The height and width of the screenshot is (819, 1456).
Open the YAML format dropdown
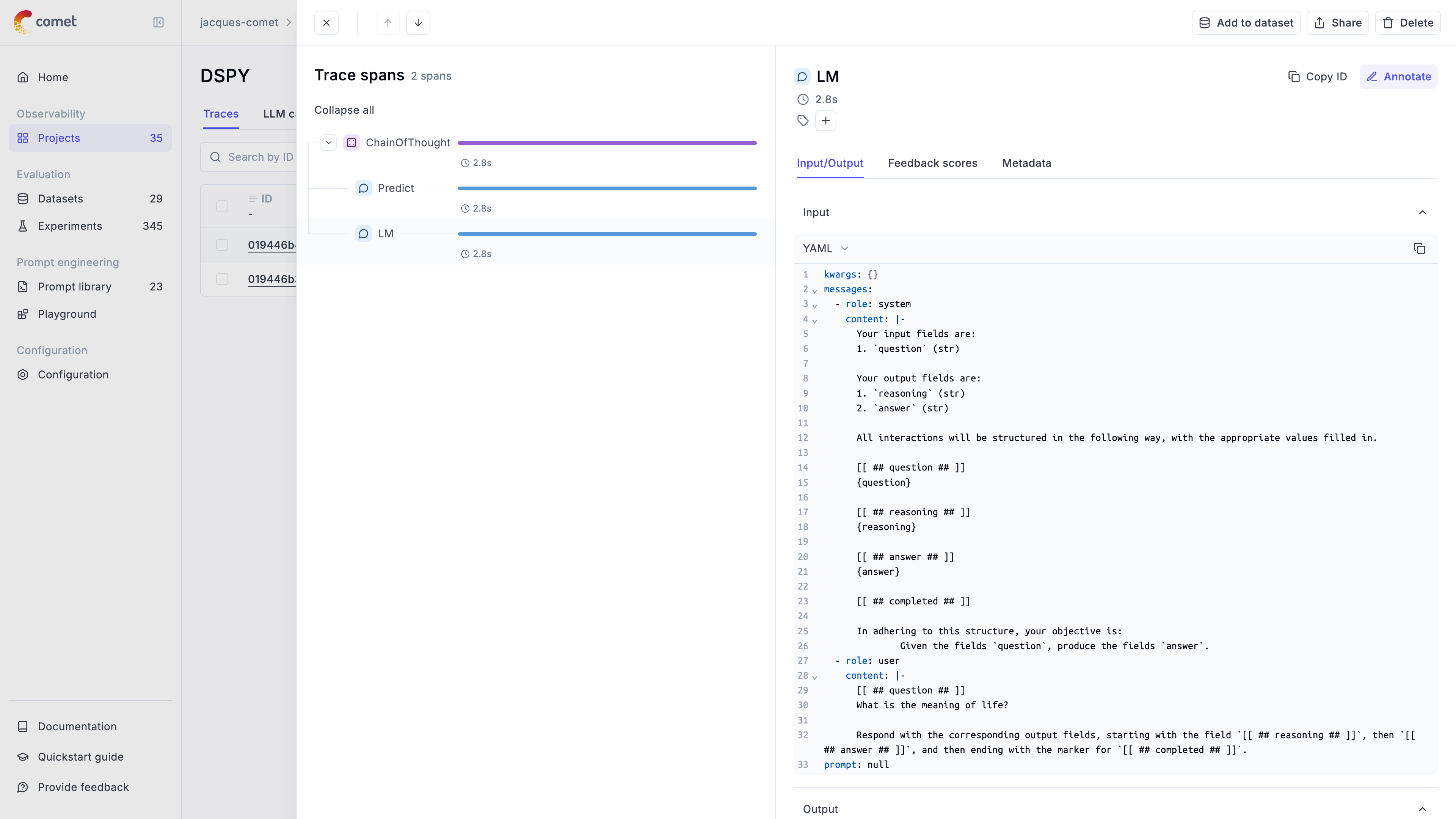pos(826,249)
